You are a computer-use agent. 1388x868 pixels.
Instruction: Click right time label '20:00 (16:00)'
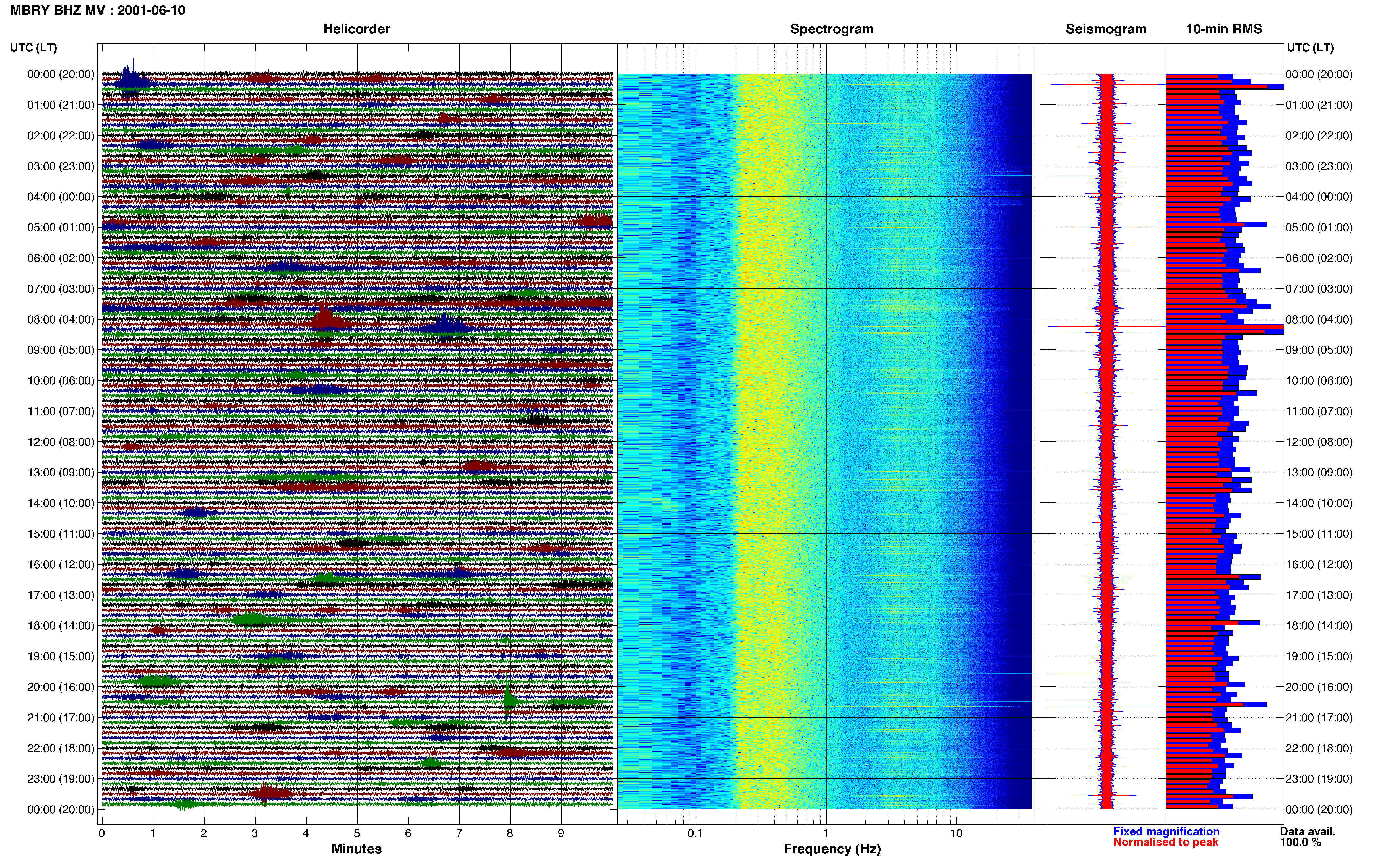click(x=1319, y=687)
